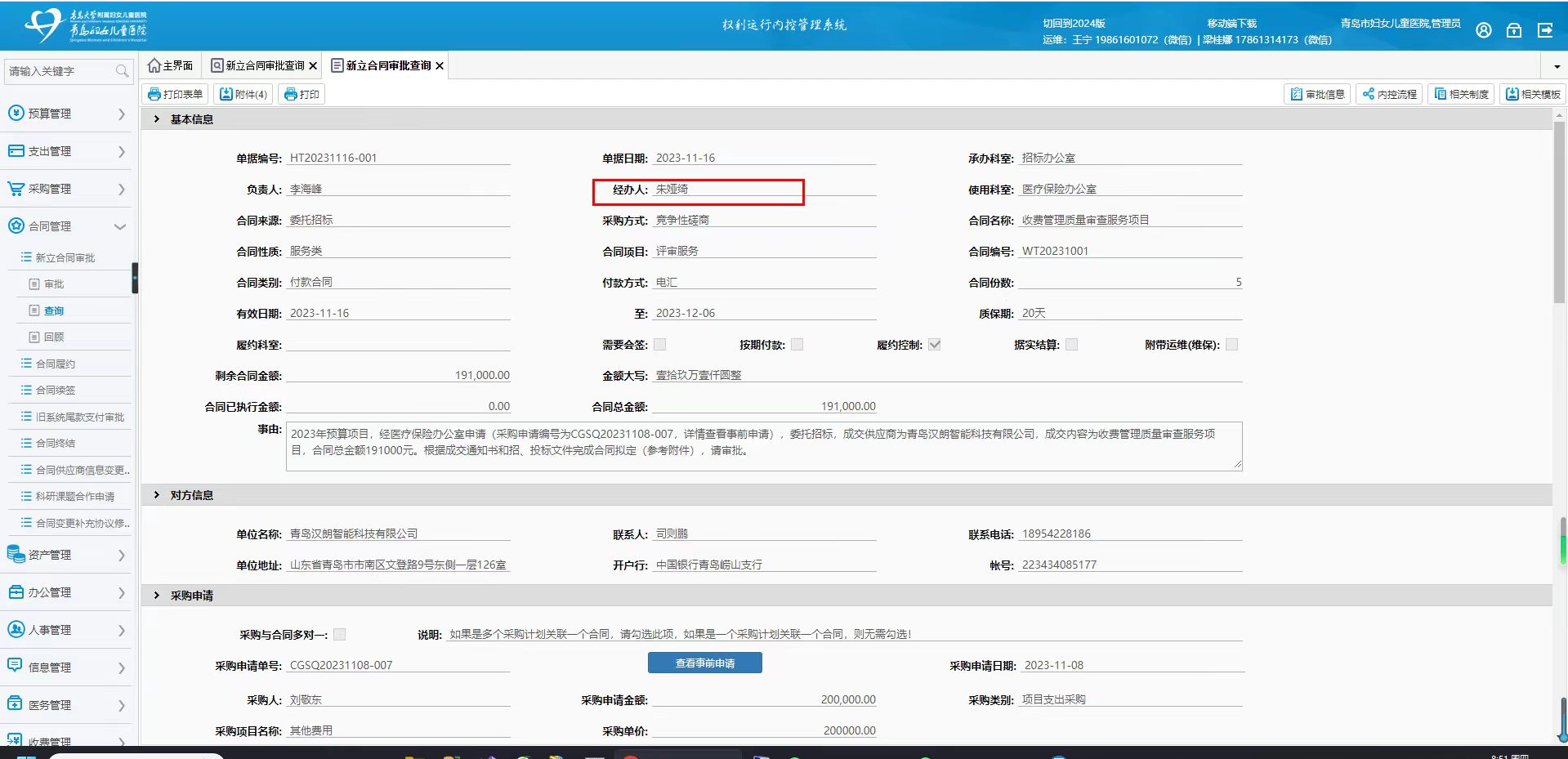Collapse the 对方信息 section
Viewport: 1568px width, 759px height.
tap(156, 495)
